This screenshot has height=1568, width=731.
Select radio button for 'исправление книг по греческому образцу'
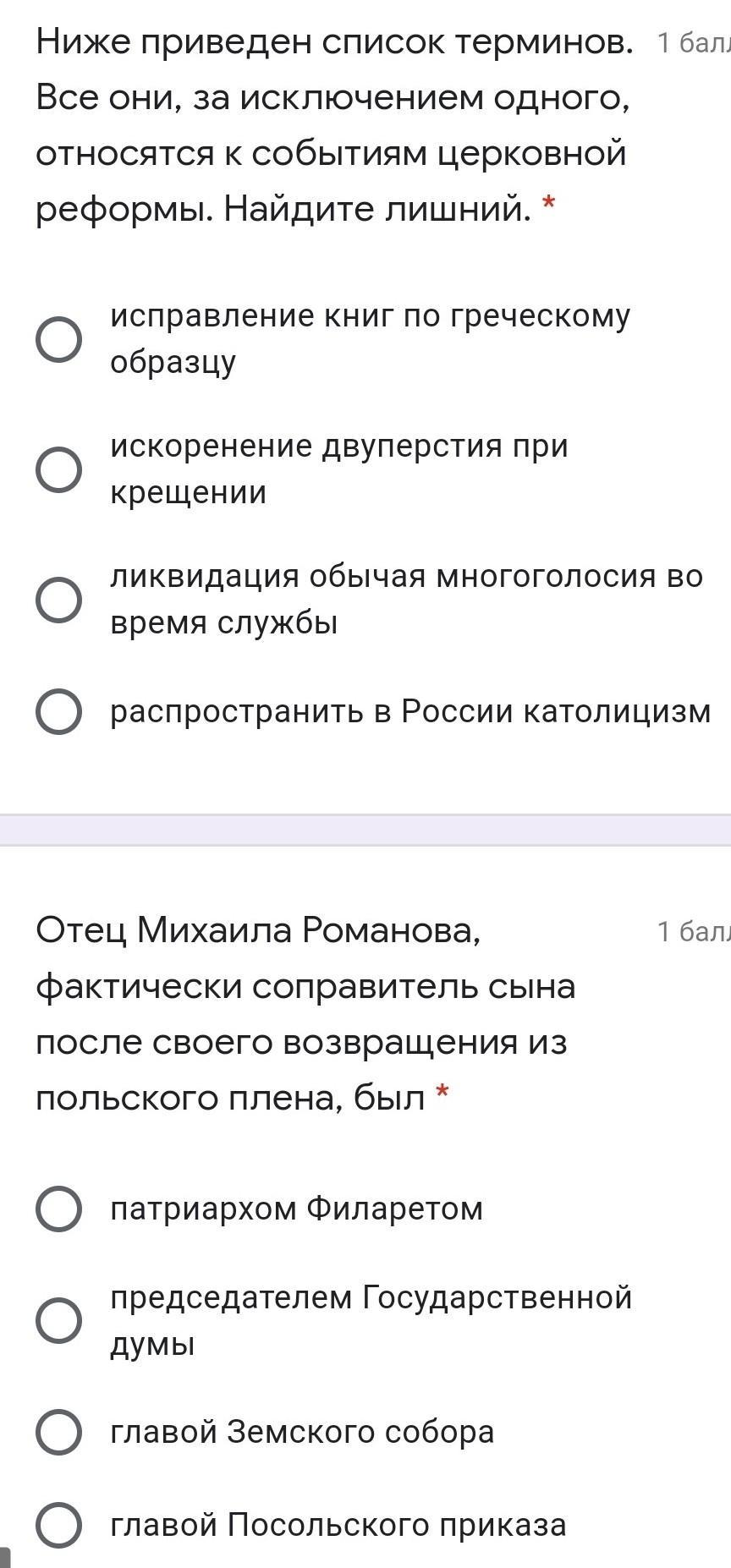pyautogui.click(x=59, y=340)
